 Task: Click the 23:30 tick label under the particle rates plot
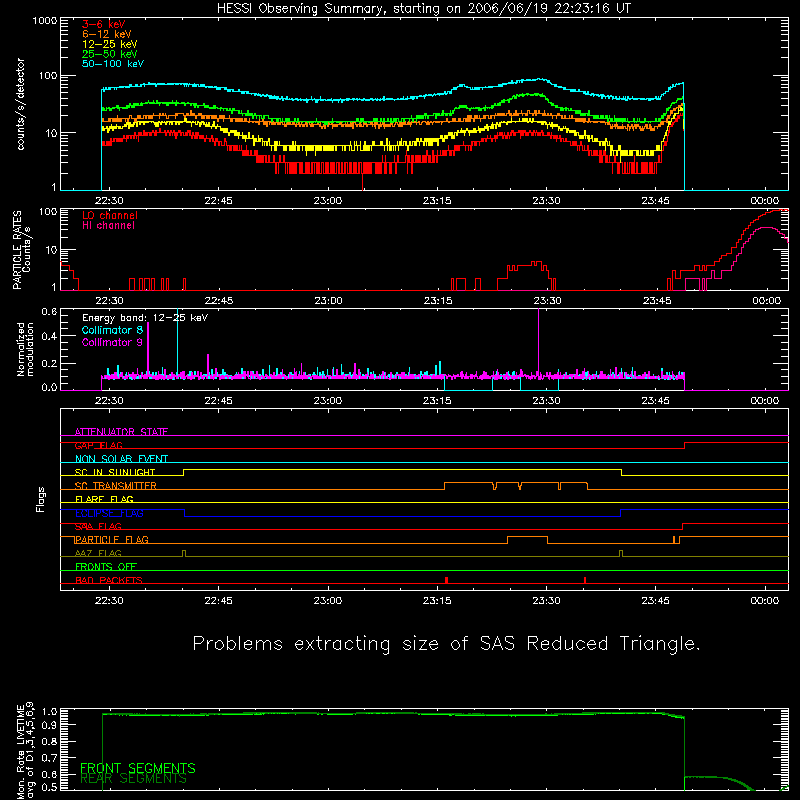click(547, 301)
